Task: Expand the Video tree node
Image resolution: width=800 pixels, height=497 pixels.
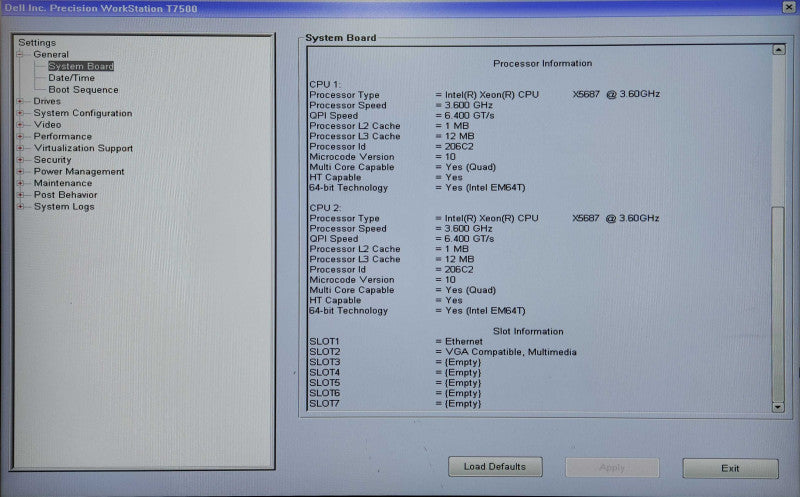Action: (20, 125)
